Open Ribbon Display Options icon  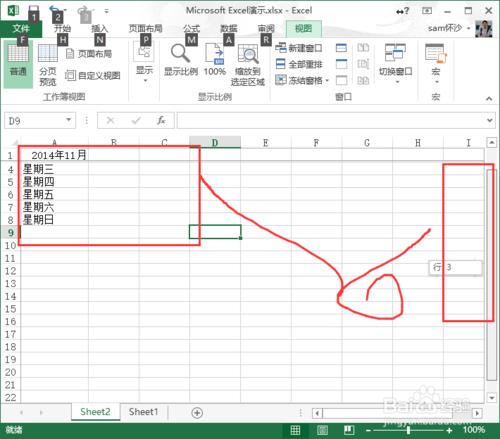(427, 11)
